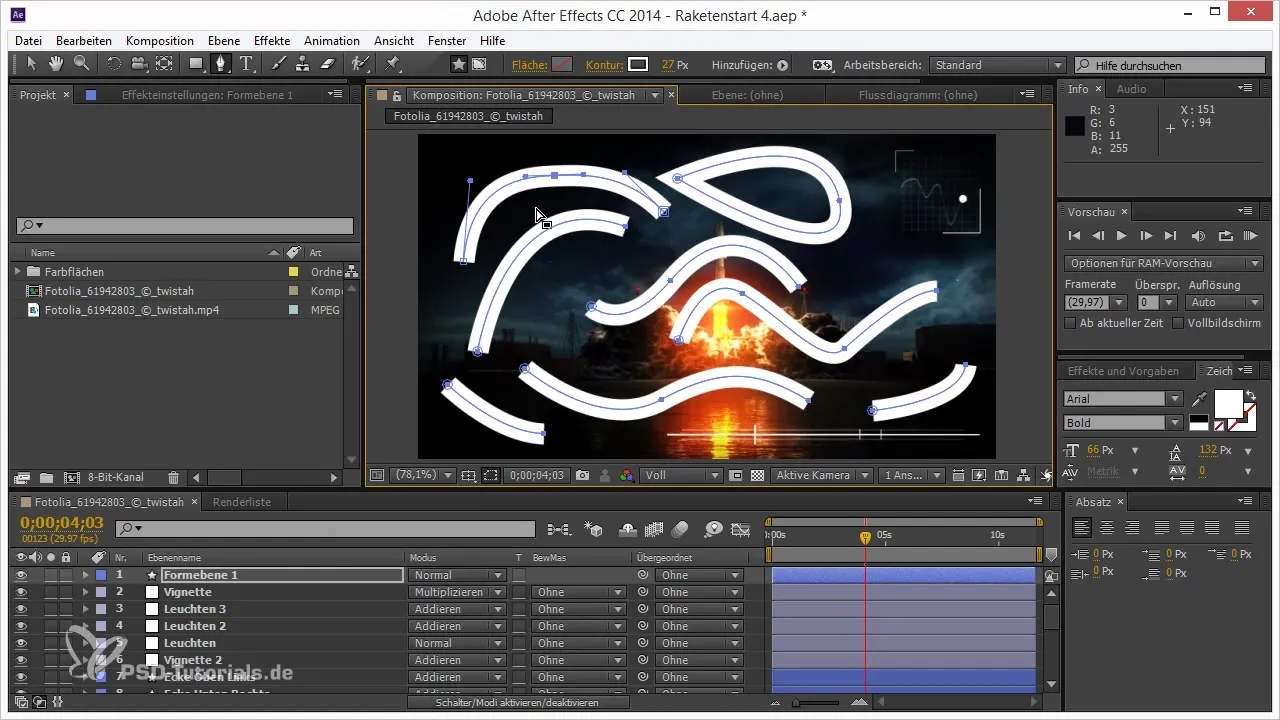Click the region of interest icon
Viewport: 1280px width, 720px height.
[x=736, y=475]
